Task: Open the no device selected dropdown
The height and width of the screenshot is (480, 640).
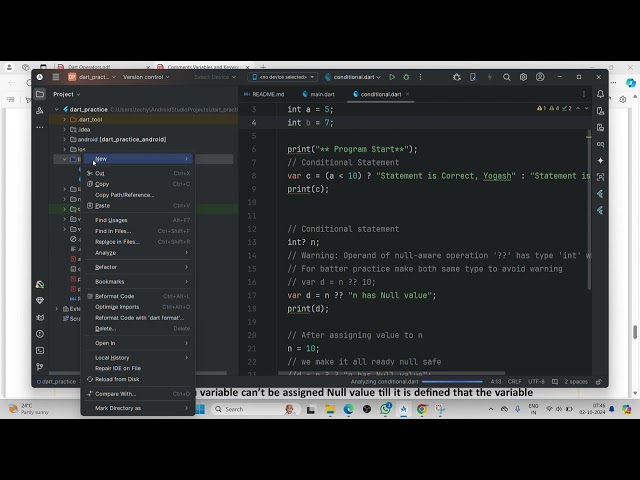Action: pyautogui.click(x=283, y=77)
